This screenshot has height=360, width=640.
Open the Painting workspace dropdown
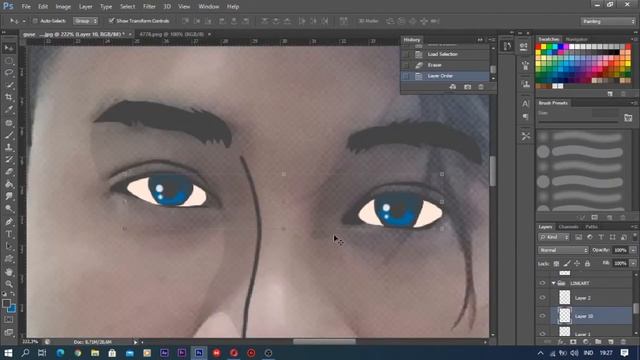608,21
